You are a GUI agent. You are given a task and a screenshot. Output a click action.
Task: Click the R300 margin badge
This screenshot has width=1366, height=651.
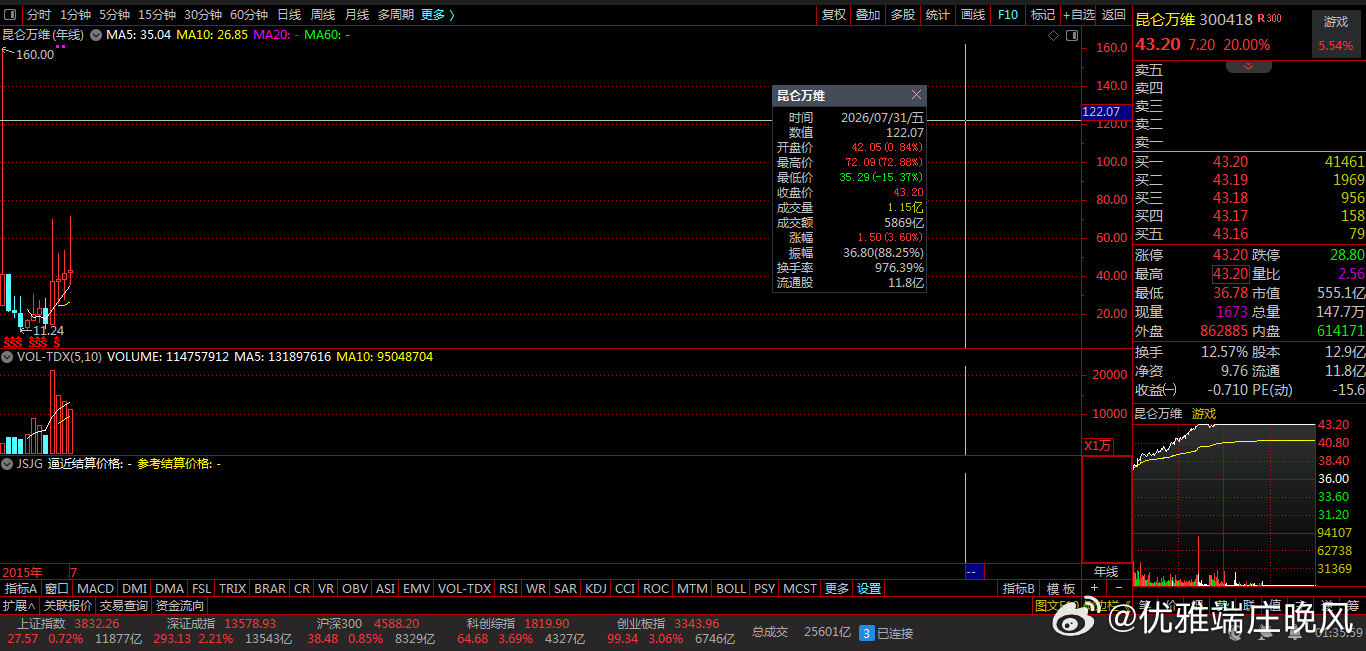pos(1269,18)
